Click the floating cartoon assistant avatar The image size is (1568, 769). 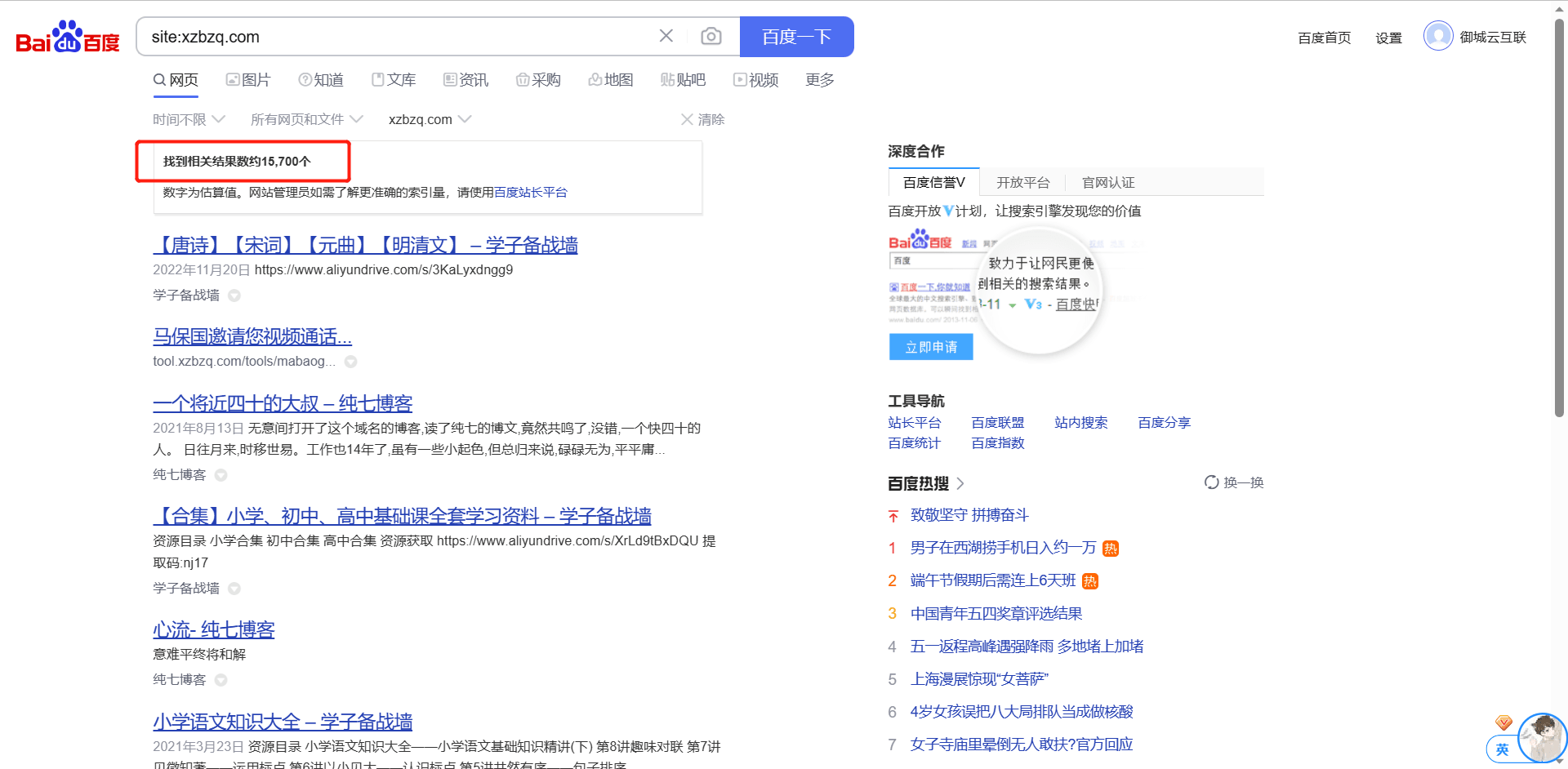1543,737
